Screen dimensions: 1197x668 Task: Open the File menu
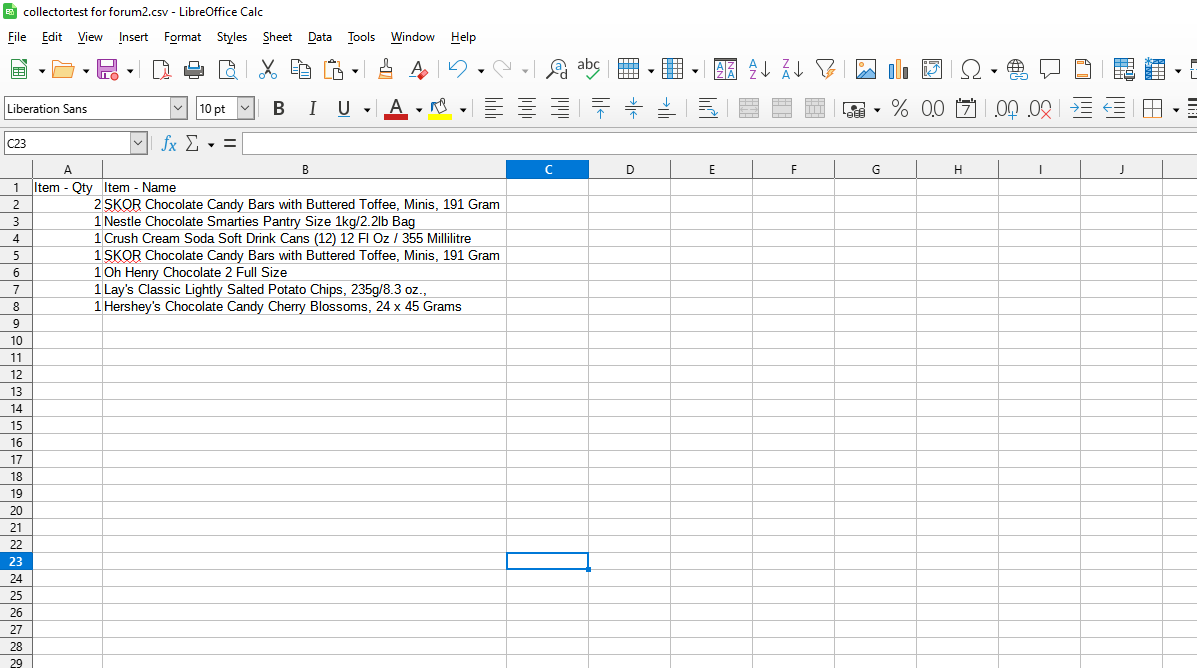[17, 37]
